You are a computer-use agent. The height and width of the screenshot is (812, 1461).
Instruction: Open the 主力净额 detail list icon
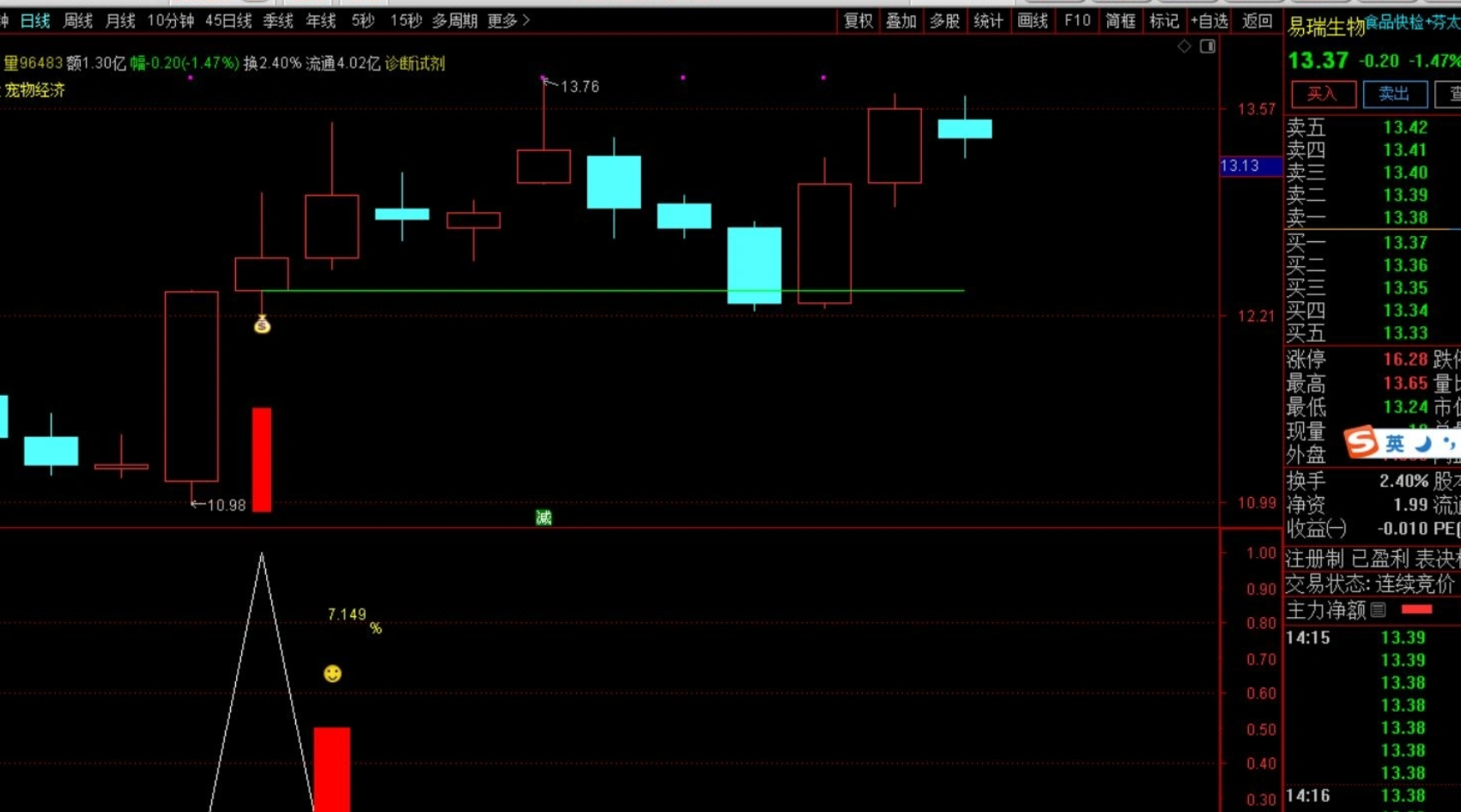click(1379, 610)
